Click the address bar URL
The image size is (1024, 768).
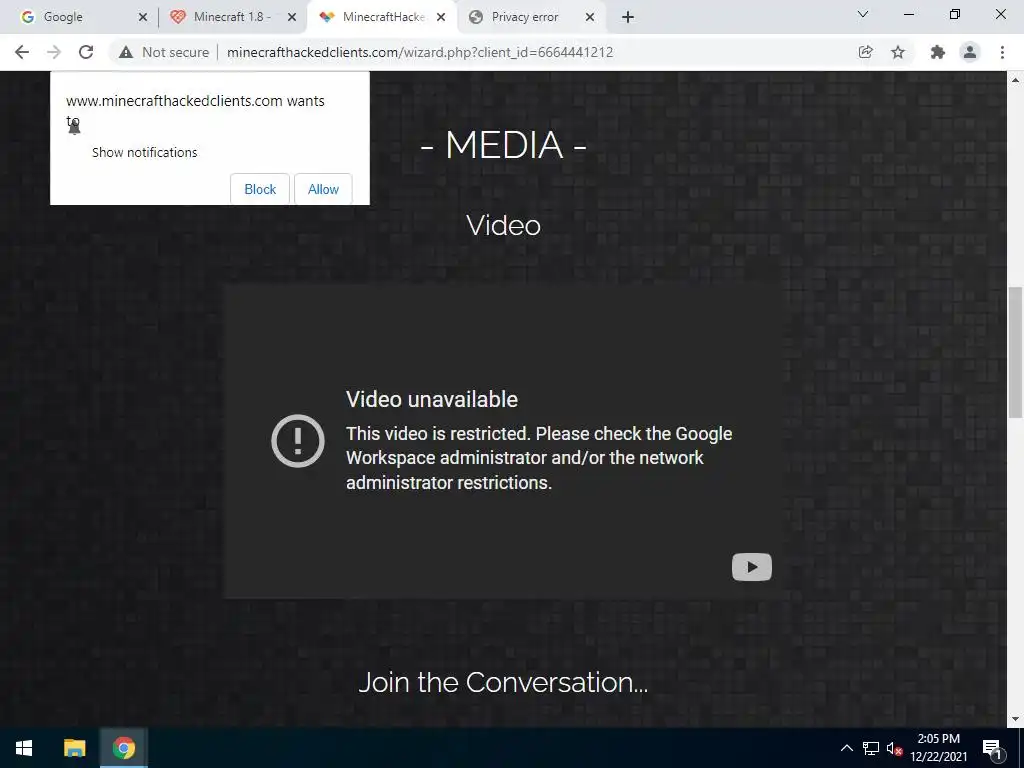click(420, 52)
